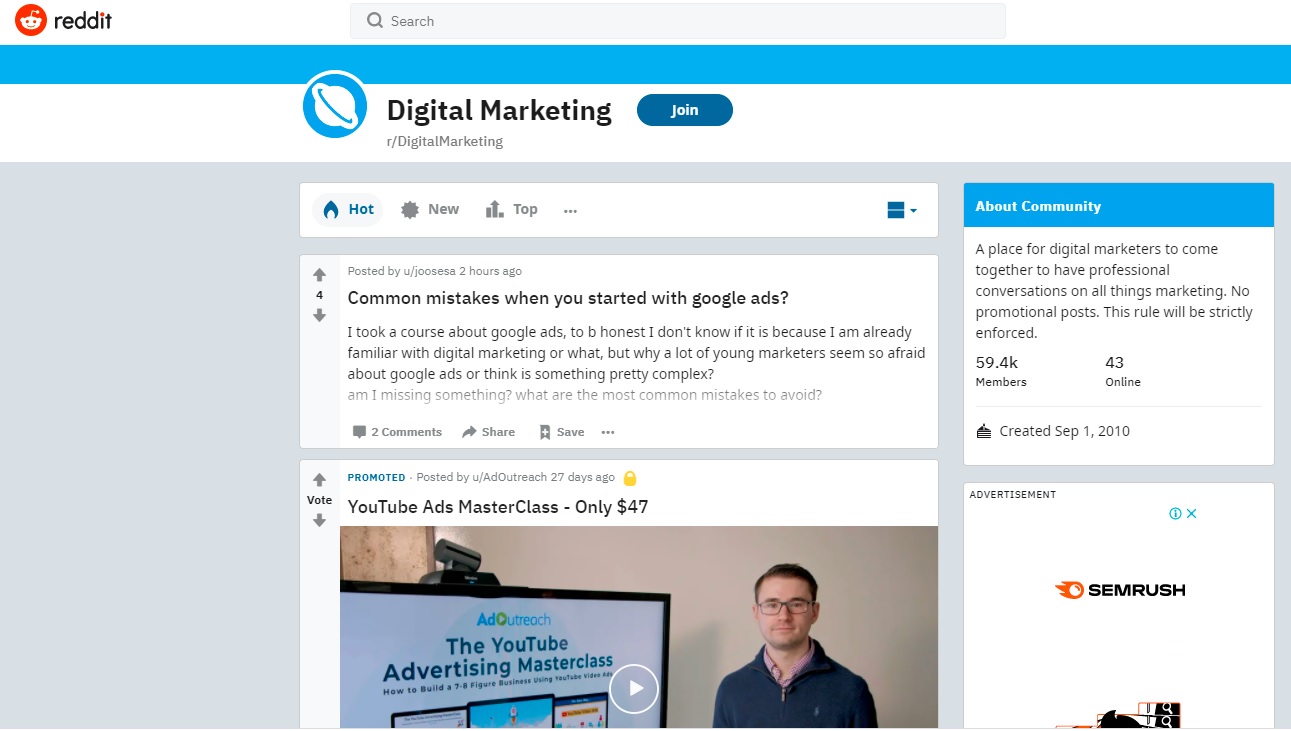
Task: Save the google ads mistakes post
Action: pyautogui.click(x=561, y=432)
